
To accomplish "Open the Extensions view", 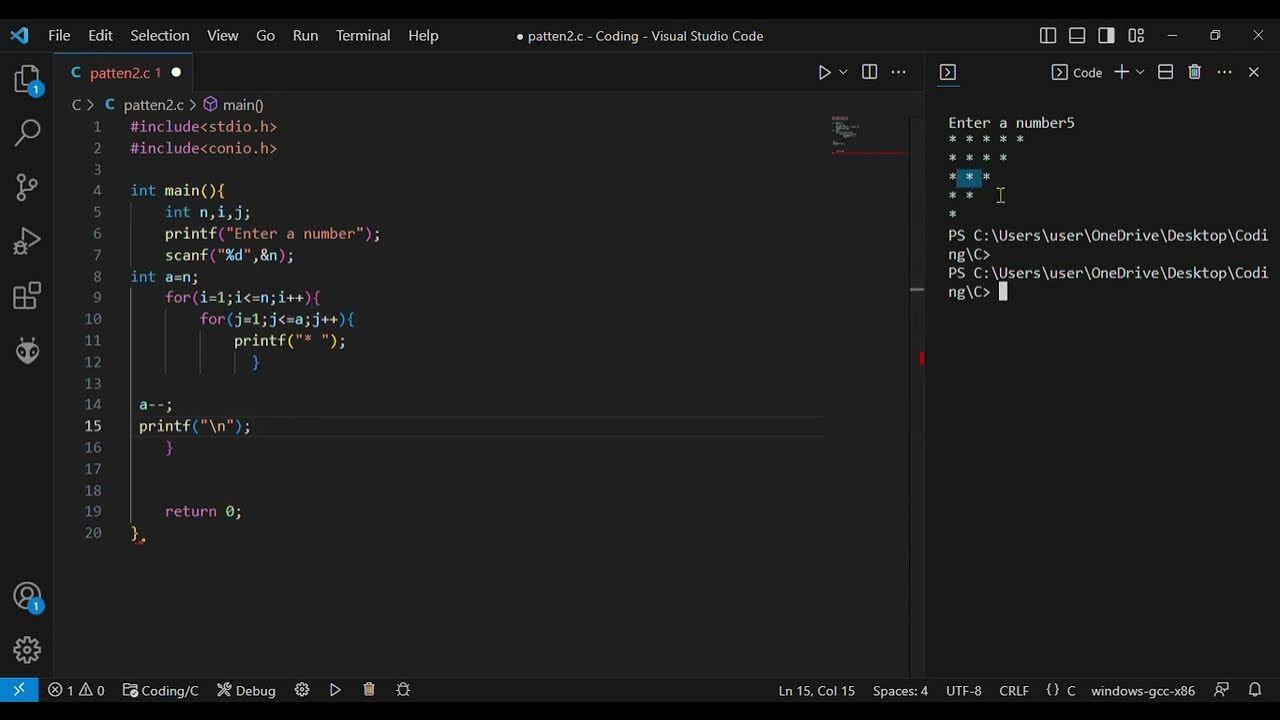I will 27,296.
